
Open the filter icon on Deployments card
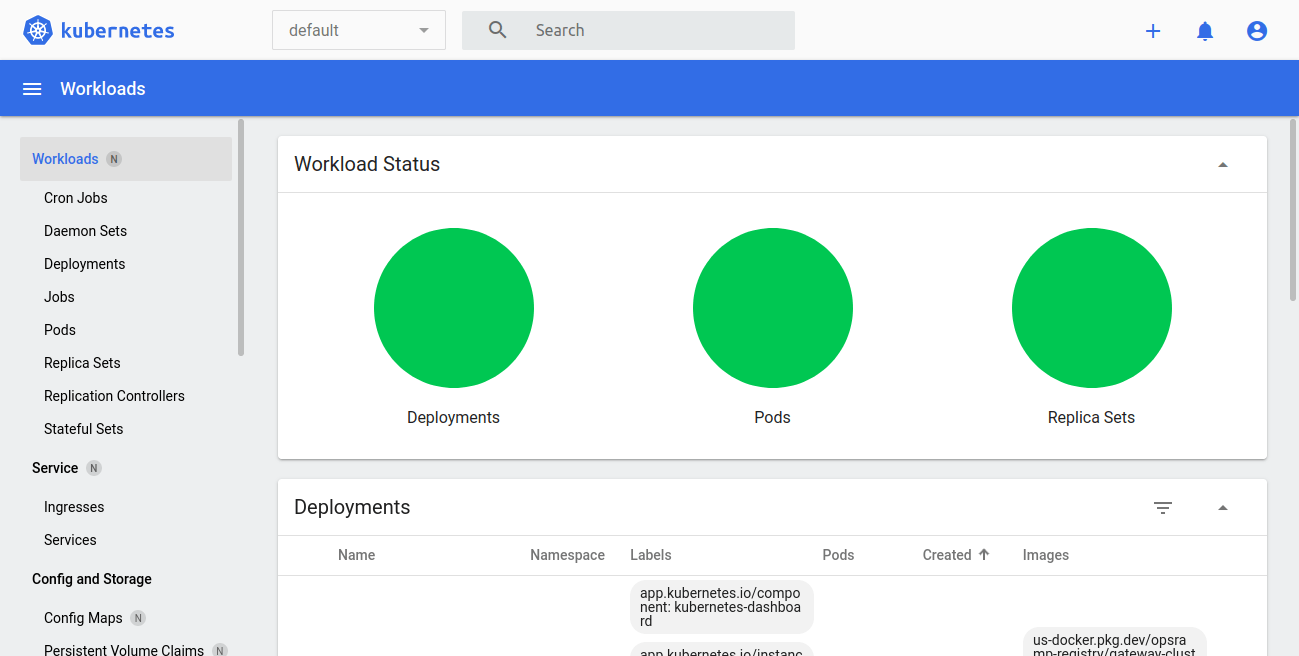point(1162,508)
